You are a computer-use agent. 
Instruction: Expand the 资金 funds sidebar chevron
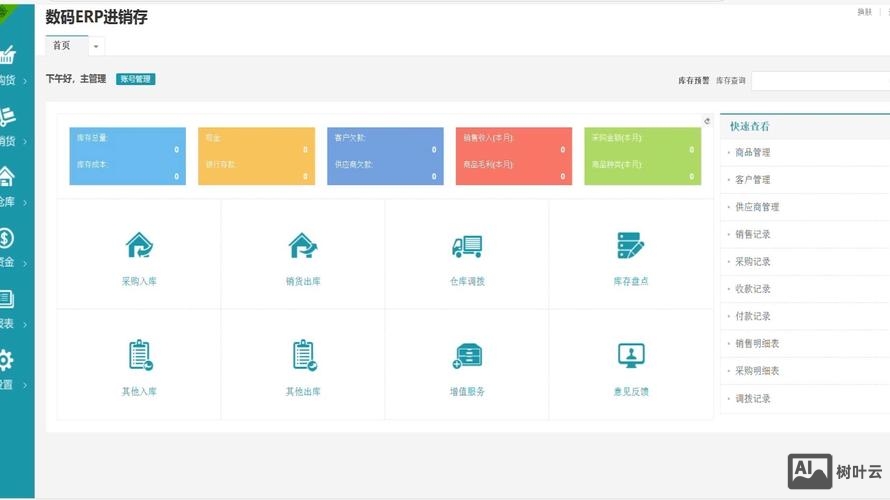[x=24, y=263]
